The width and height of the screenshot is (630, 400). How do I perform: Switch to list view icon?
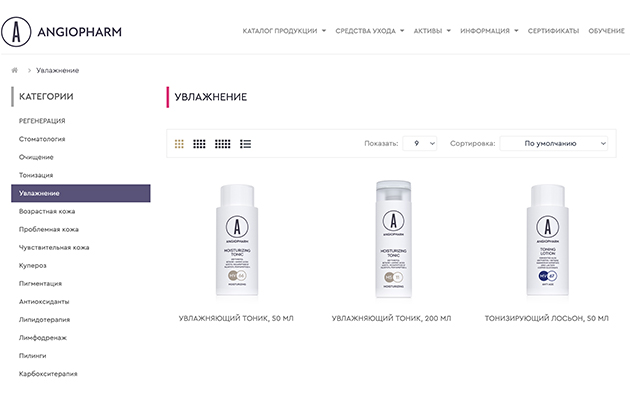pyautogui.click(x=245, y=144)
